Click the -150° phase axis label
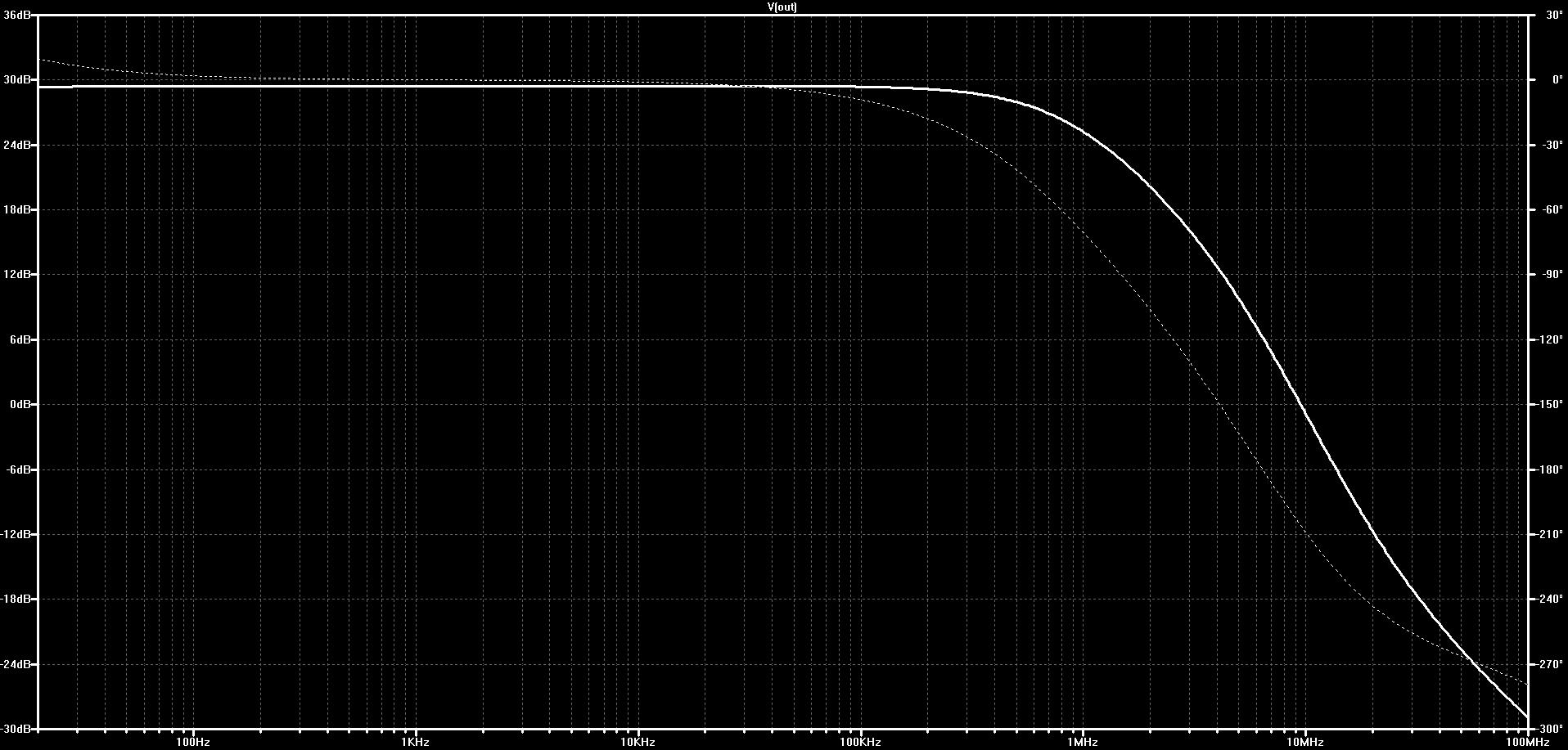The height and width of the screenshot is (750, 1568). click(1548, 405)
